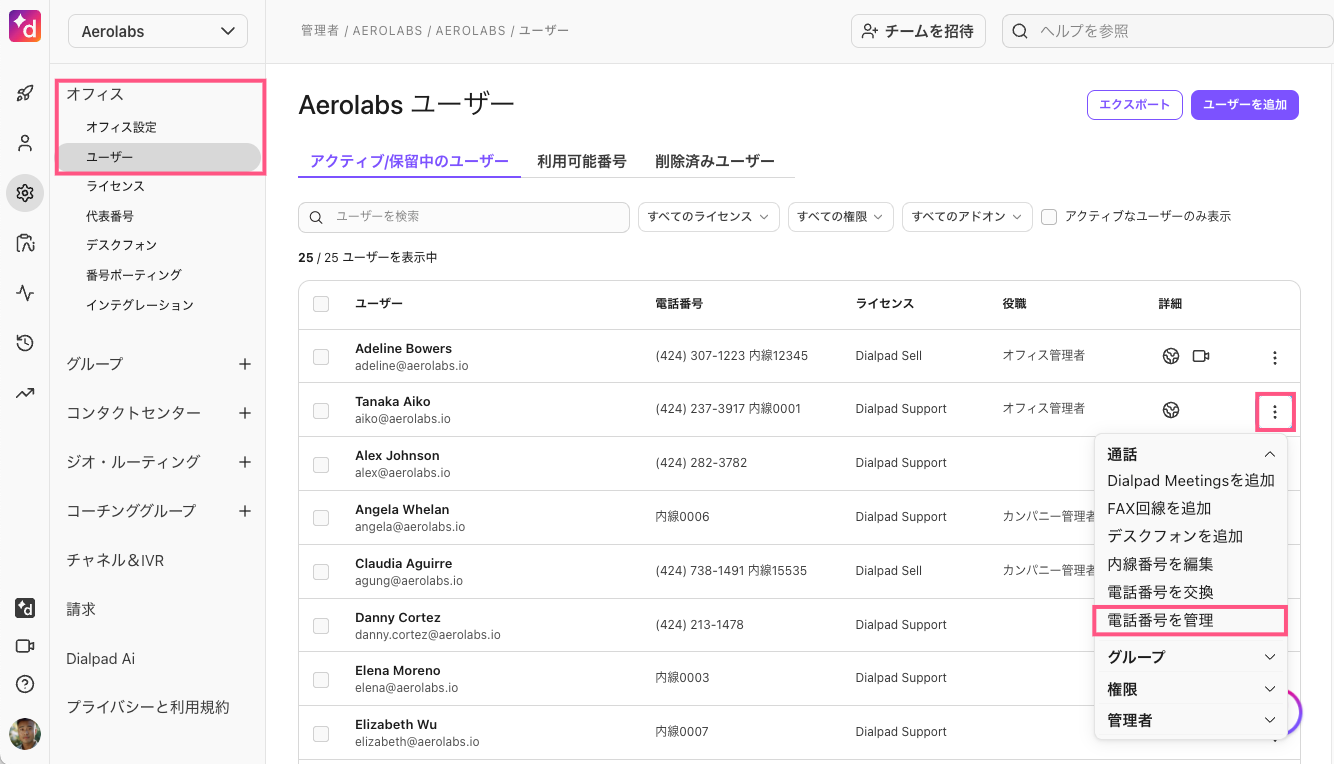Image resolution: width=1334 pixels, height=764 pixels.
Task: Click the エクスポート button
Action: coord(1135,105)
